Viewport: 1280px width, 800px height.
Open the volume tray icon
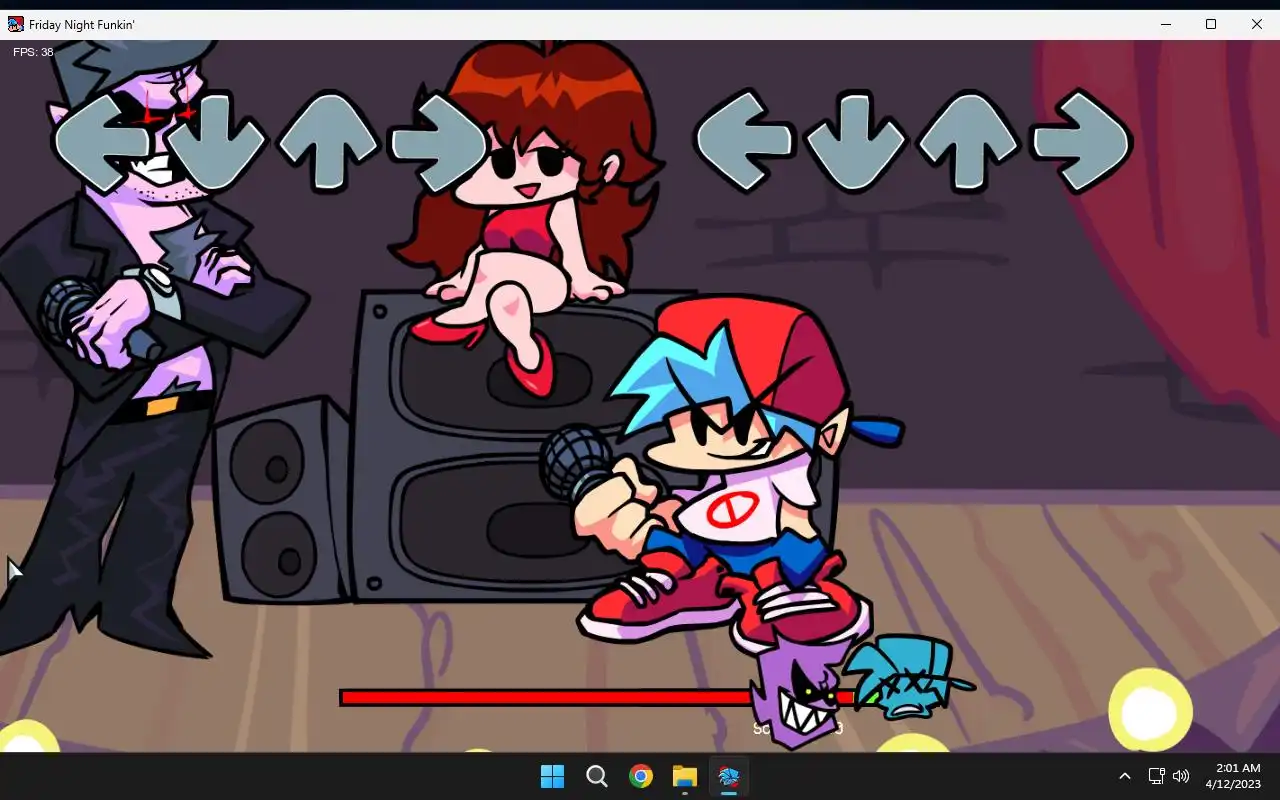point(1181,776)
